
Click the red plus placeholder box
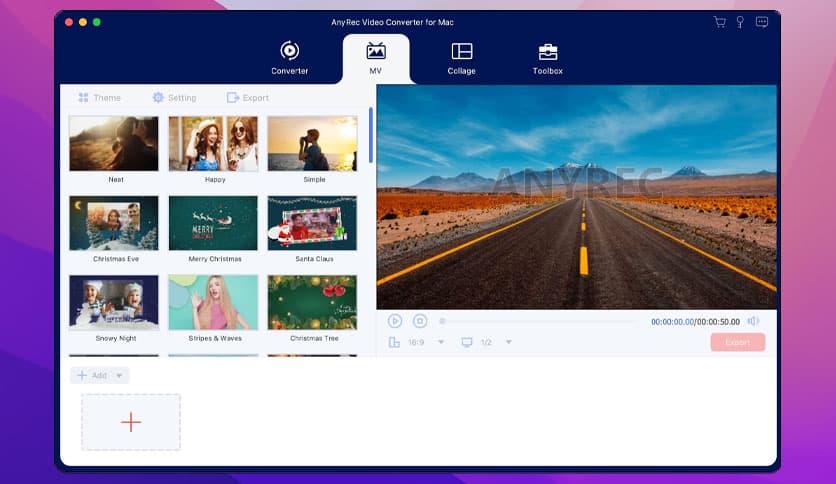(131, 422)
